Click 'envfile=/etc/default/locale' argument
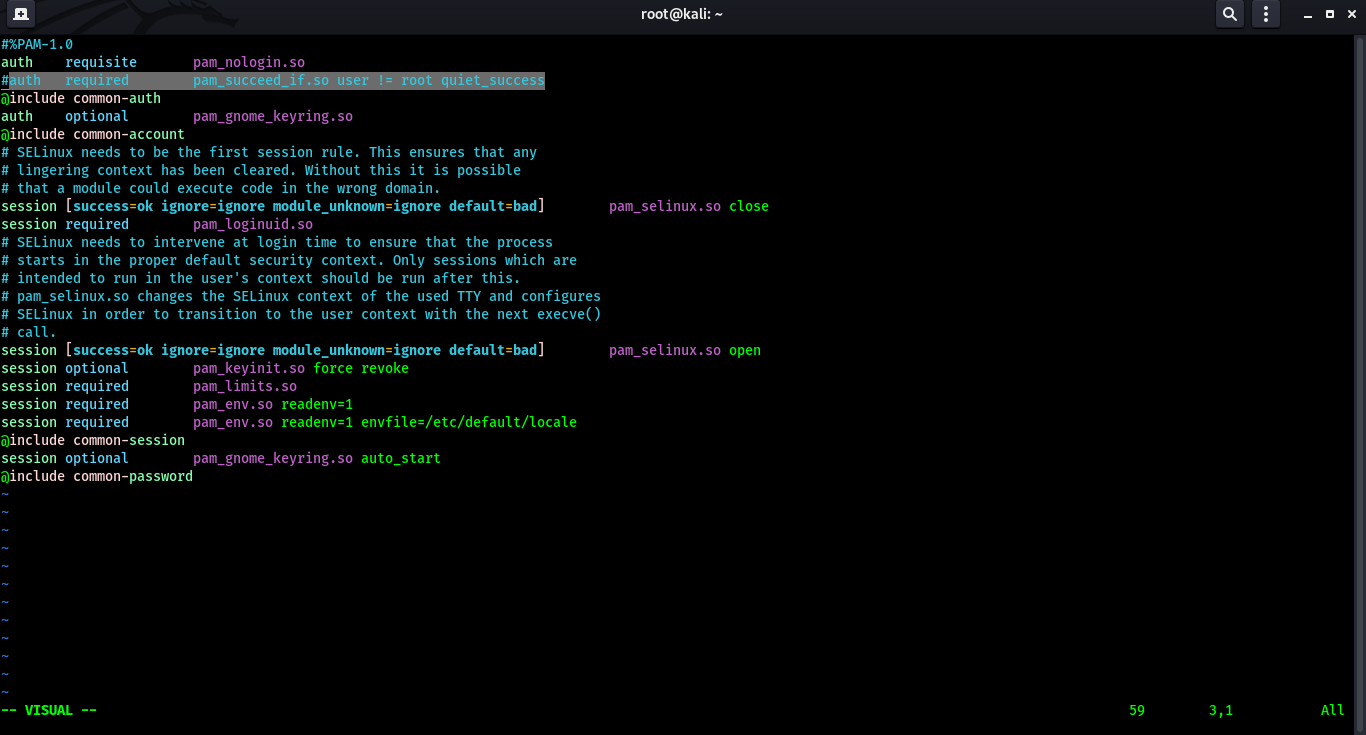1366x735 pixels. (x=469, y=422)
